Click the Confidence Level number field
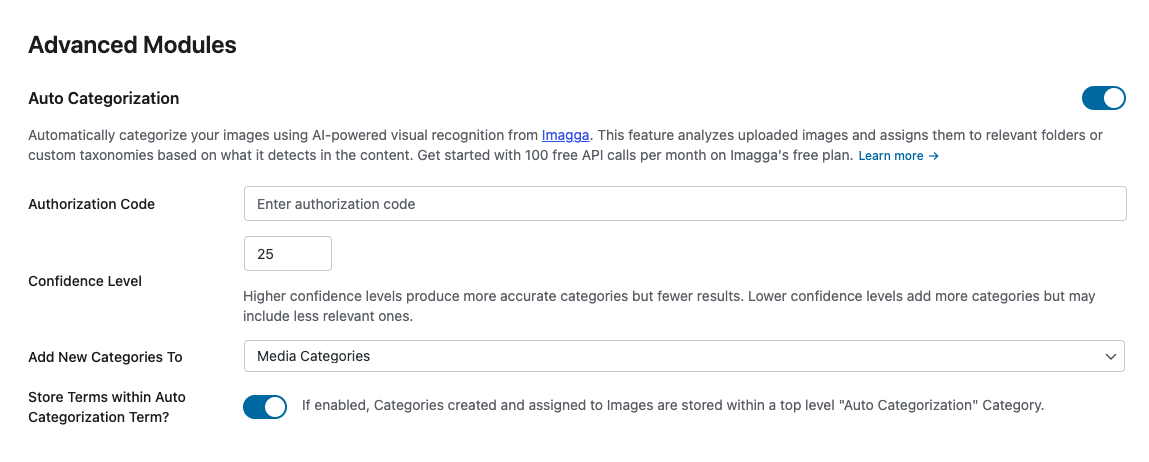This screenshot has width=1149, height=462. 287,254
